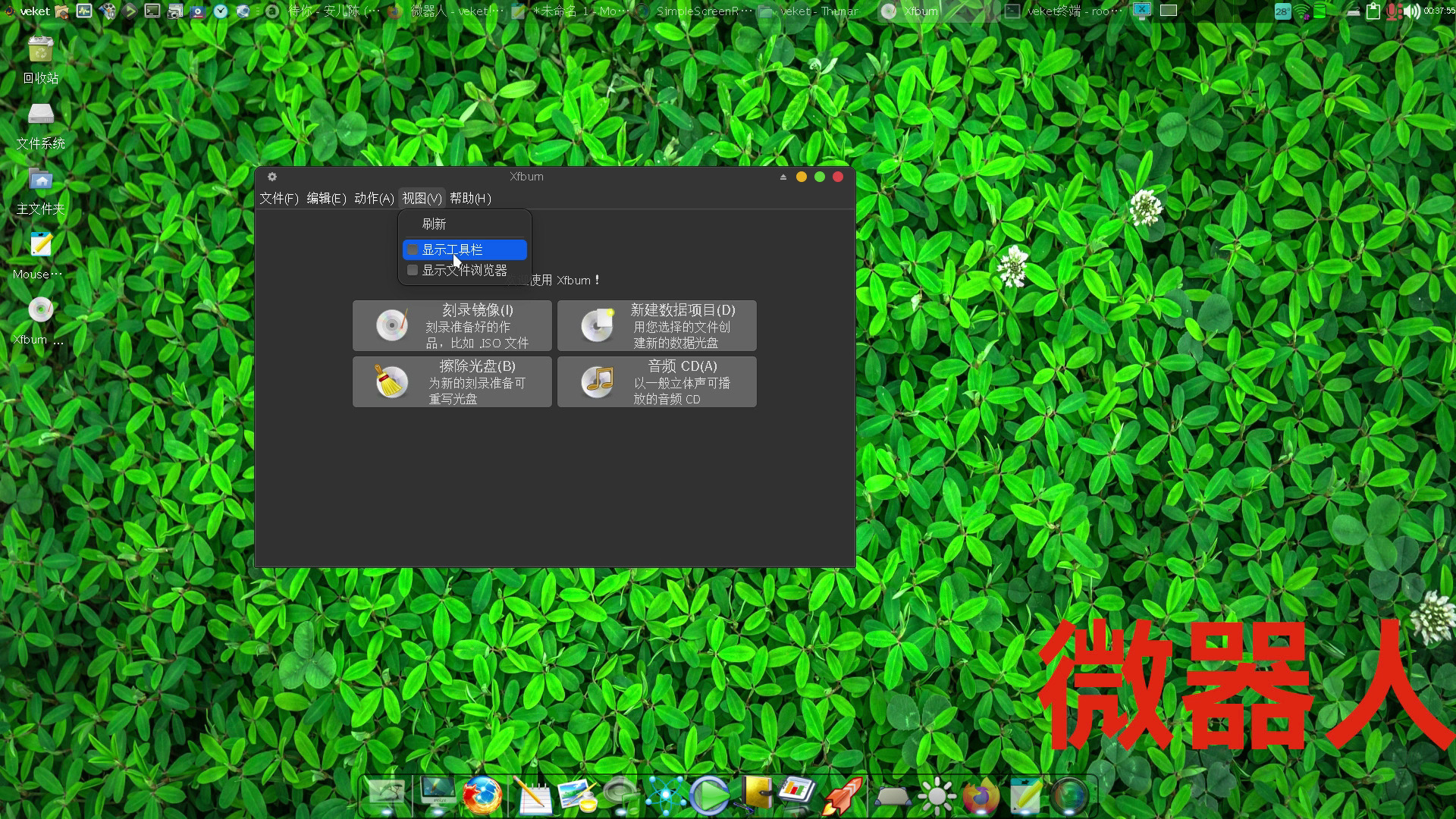Click the roll-up arrow in Xfburn title bar
This screenshot has width=1456, height=819.
coord(783,177)
